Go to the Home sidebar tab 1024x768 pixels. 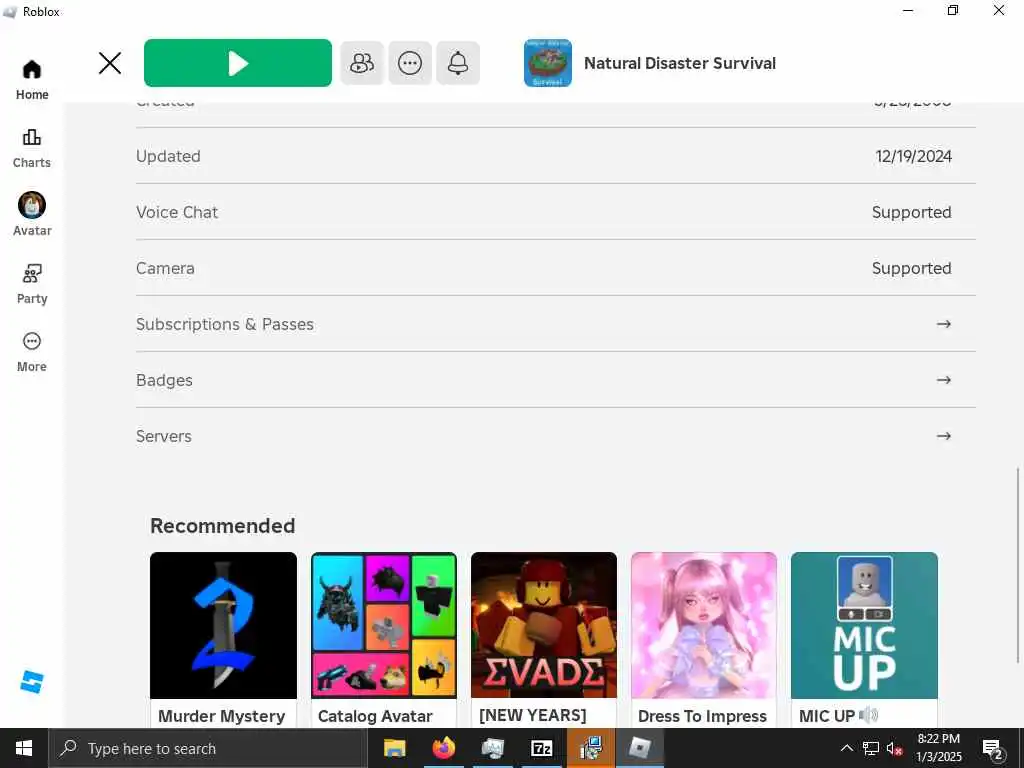point(31,80)
